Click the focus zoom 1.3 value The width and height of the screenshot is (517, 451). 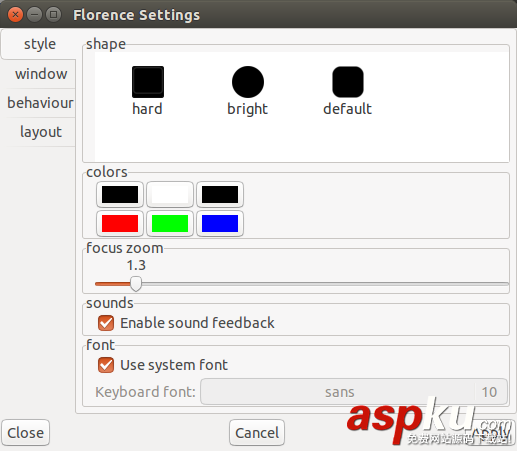coord(136,265)
